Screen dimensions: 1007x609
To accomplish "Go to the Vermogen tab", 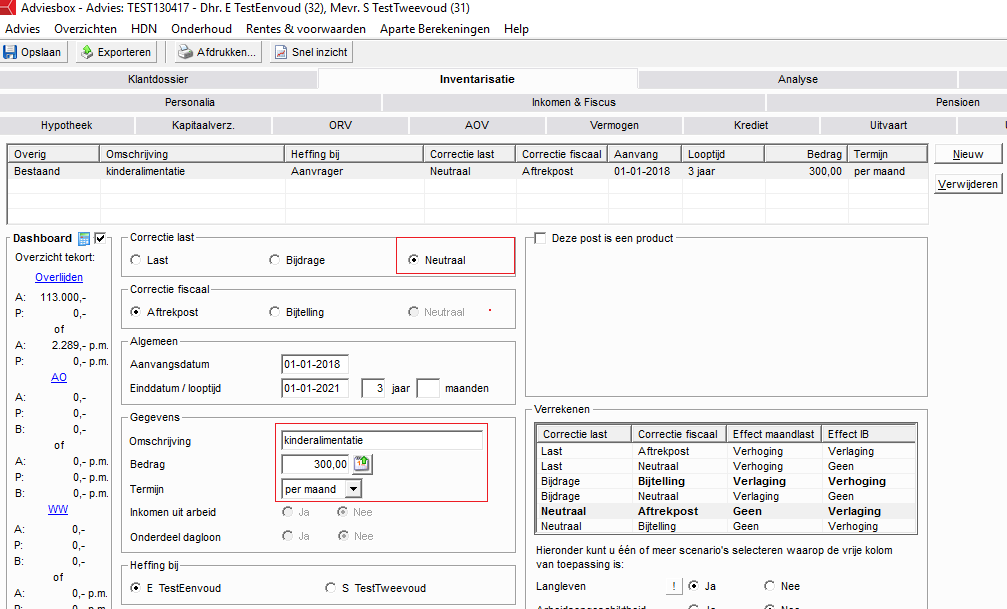I will [x=614, y=125].
